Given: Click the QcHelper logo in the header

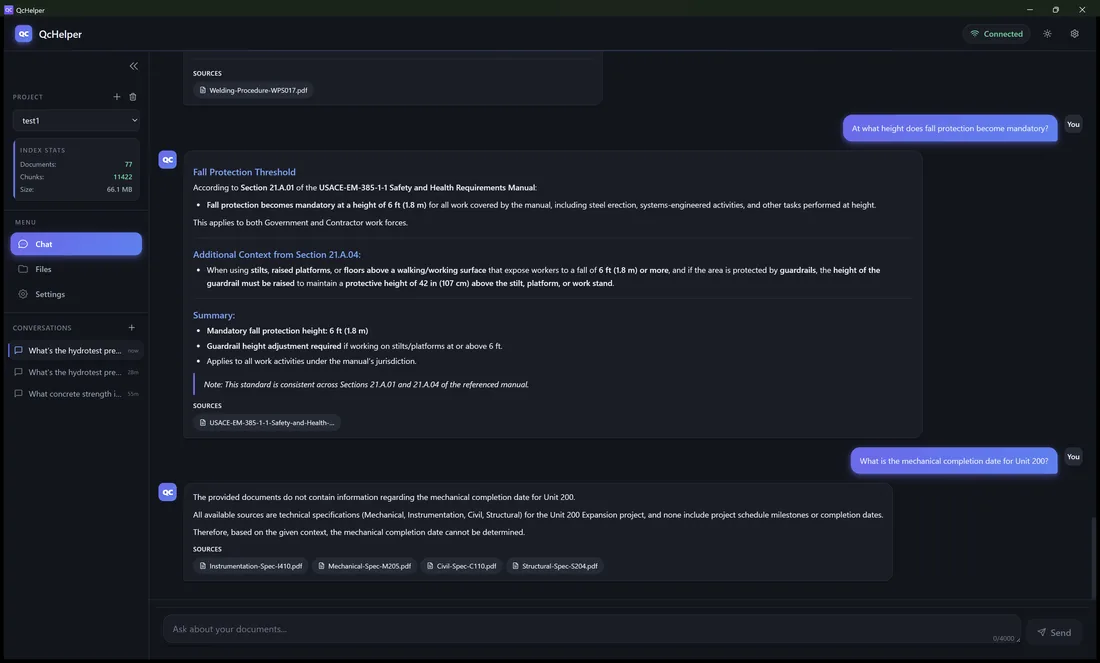Looking at the screenshot, I should click(24, 34).
